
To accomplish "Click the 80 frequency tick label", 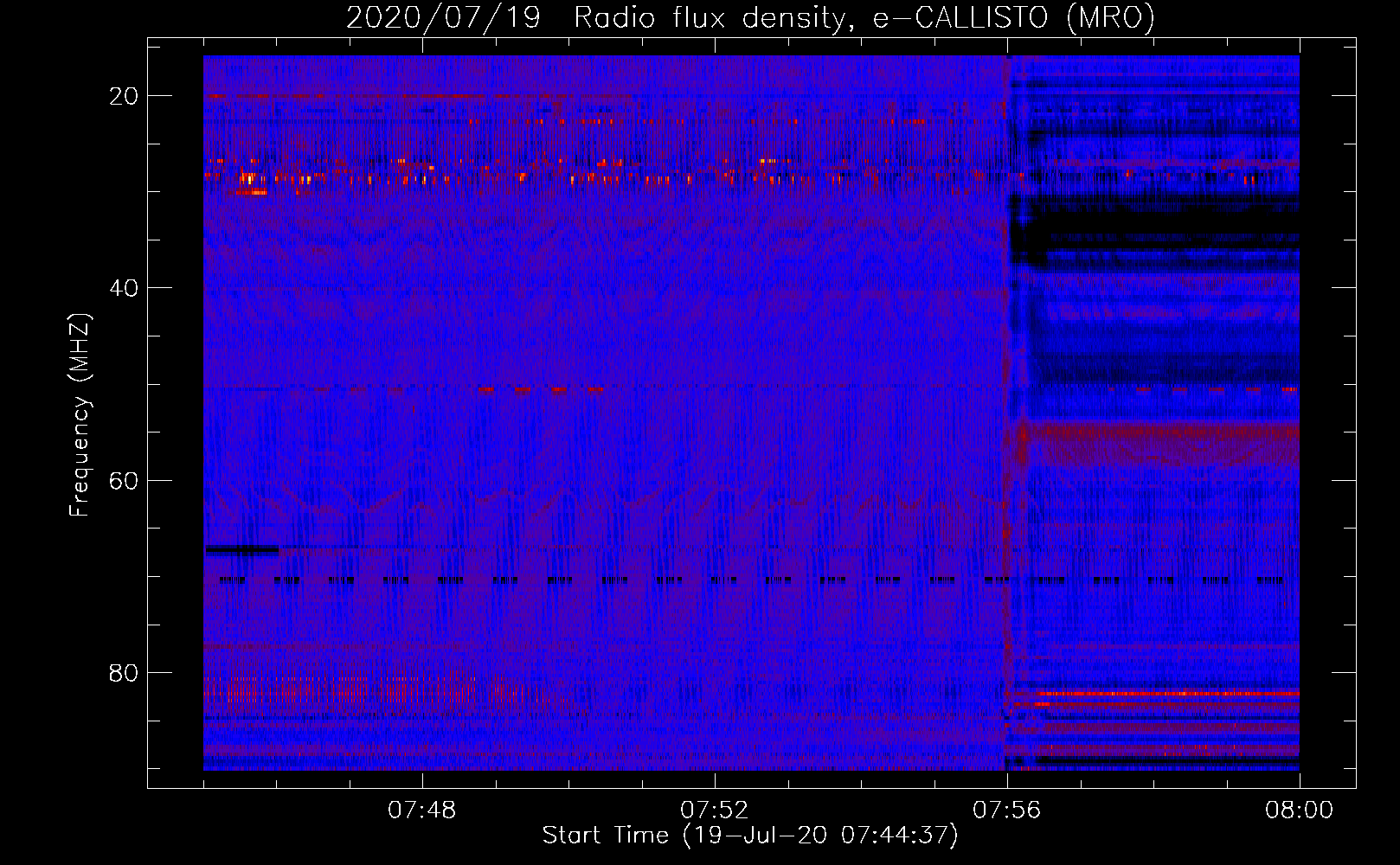I will point(124,672).
